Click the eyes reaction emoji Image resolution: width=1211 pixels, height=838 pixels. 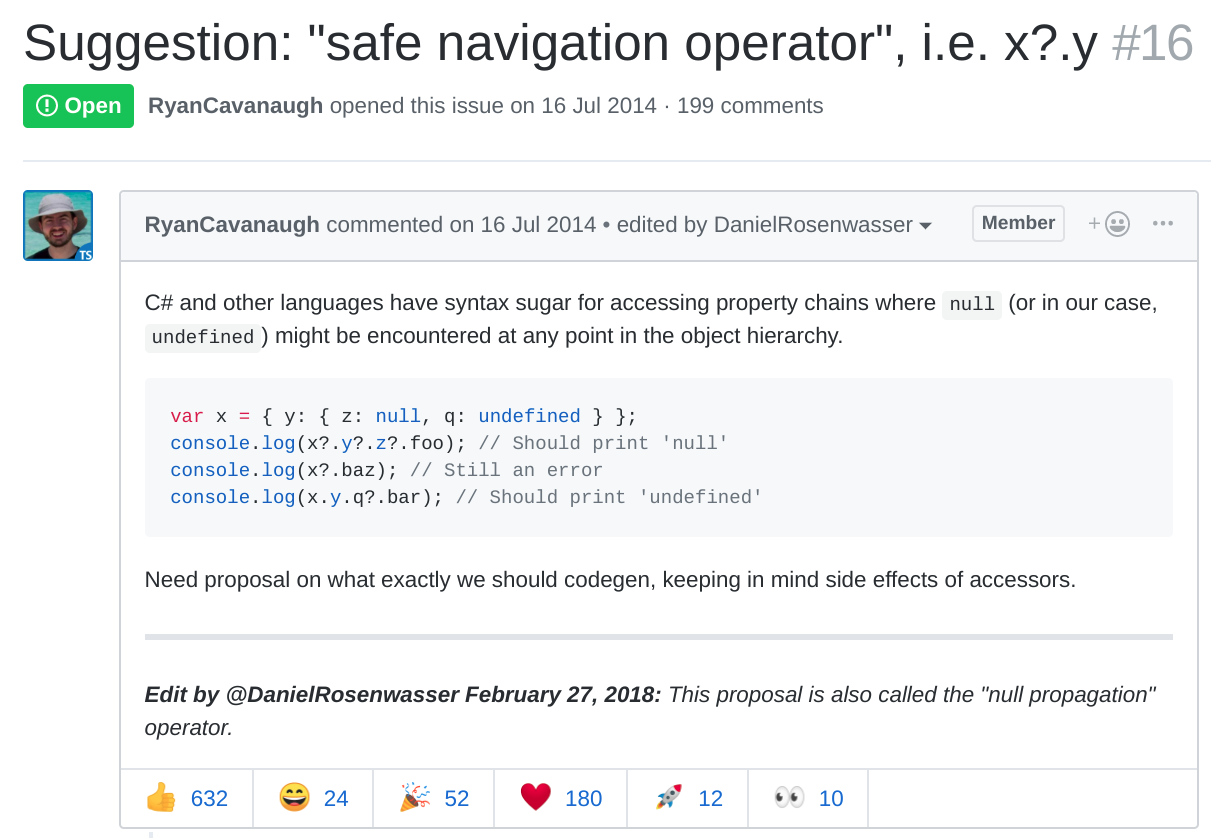point(789,797)
